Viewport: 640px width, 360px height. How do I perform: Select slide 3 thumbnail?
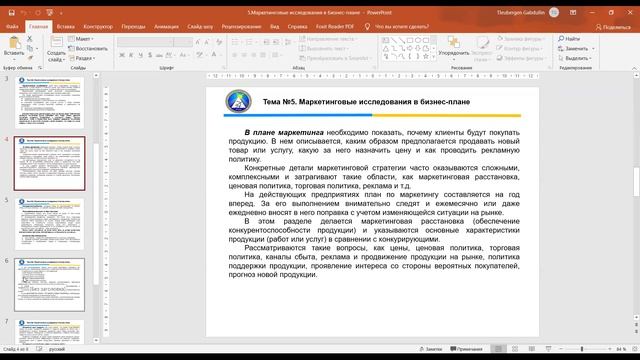(49, 102)
